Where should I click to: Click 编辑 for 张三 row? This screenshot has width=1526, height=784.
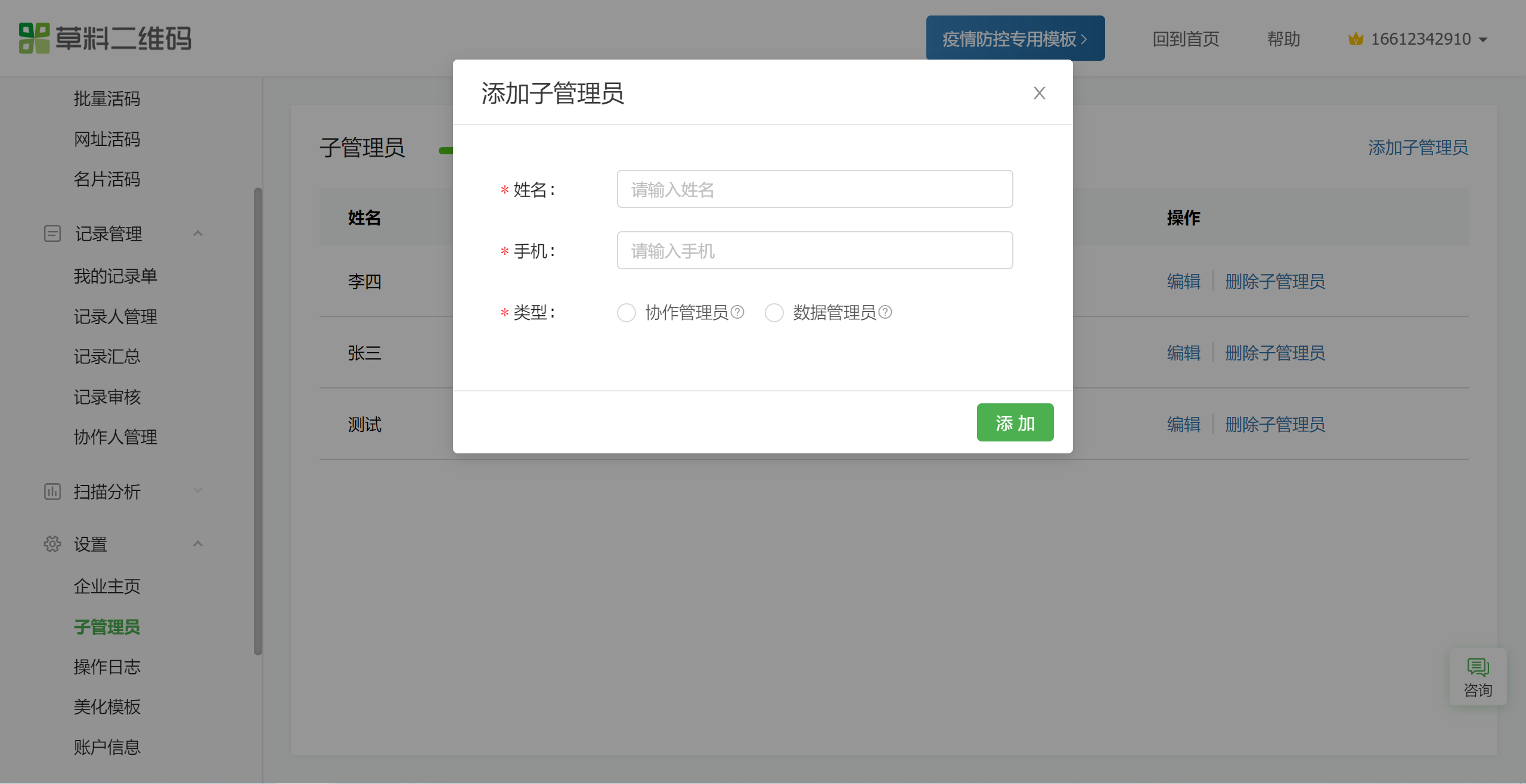pos(1184,353)
